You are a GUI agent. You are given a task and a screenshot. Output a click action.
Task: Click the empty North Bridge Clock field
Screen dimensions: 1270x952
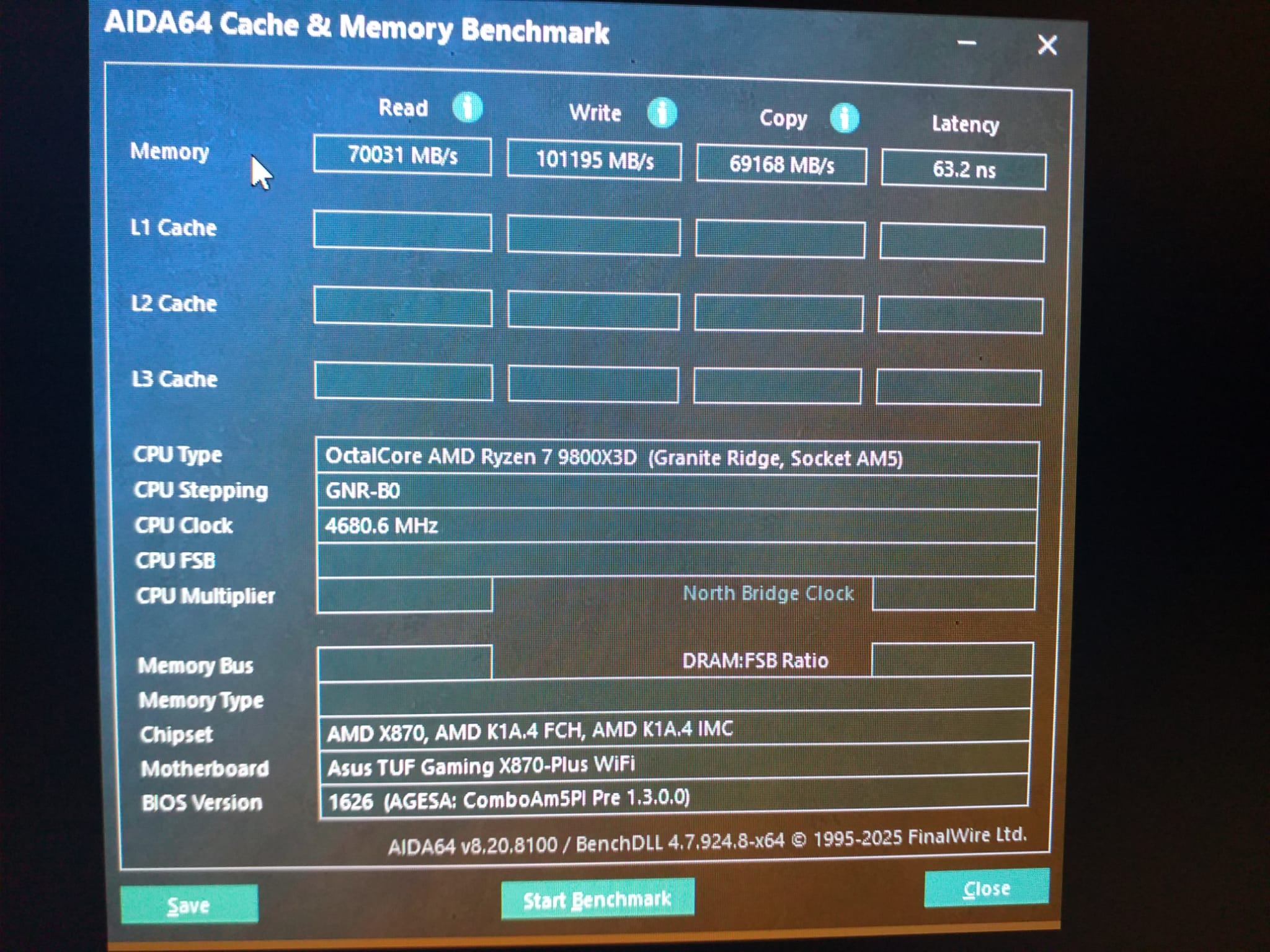[954, 593]
